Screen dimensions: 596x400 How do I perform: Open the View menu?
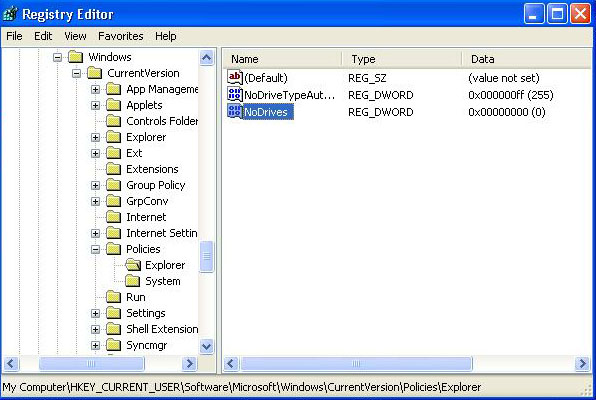75,36
